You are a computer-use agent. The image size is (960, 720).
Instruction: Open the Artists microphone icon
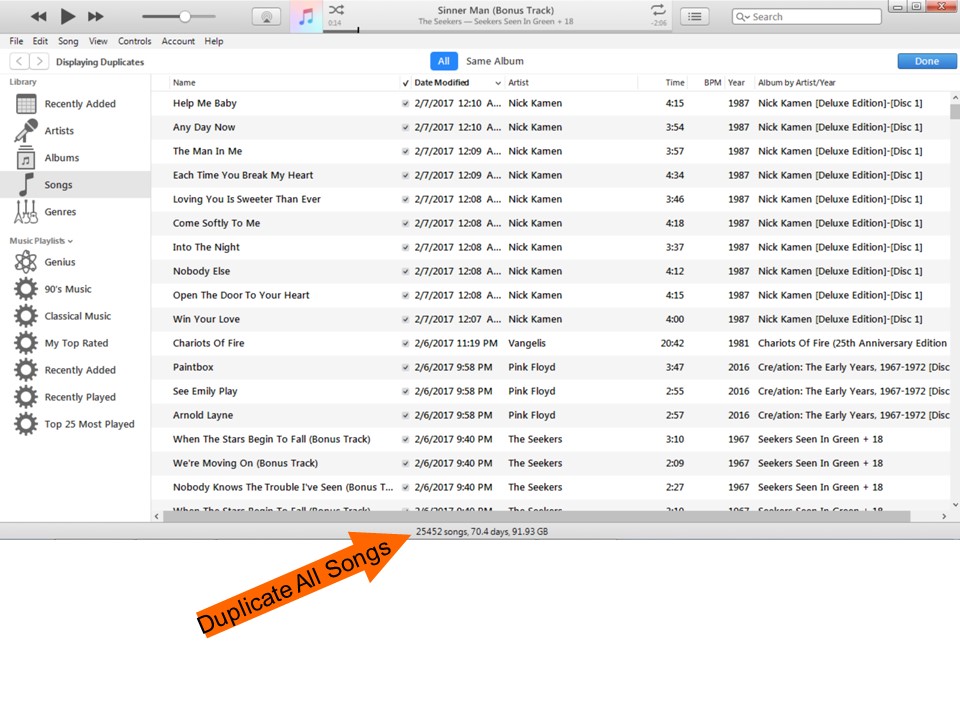point(26,130)
